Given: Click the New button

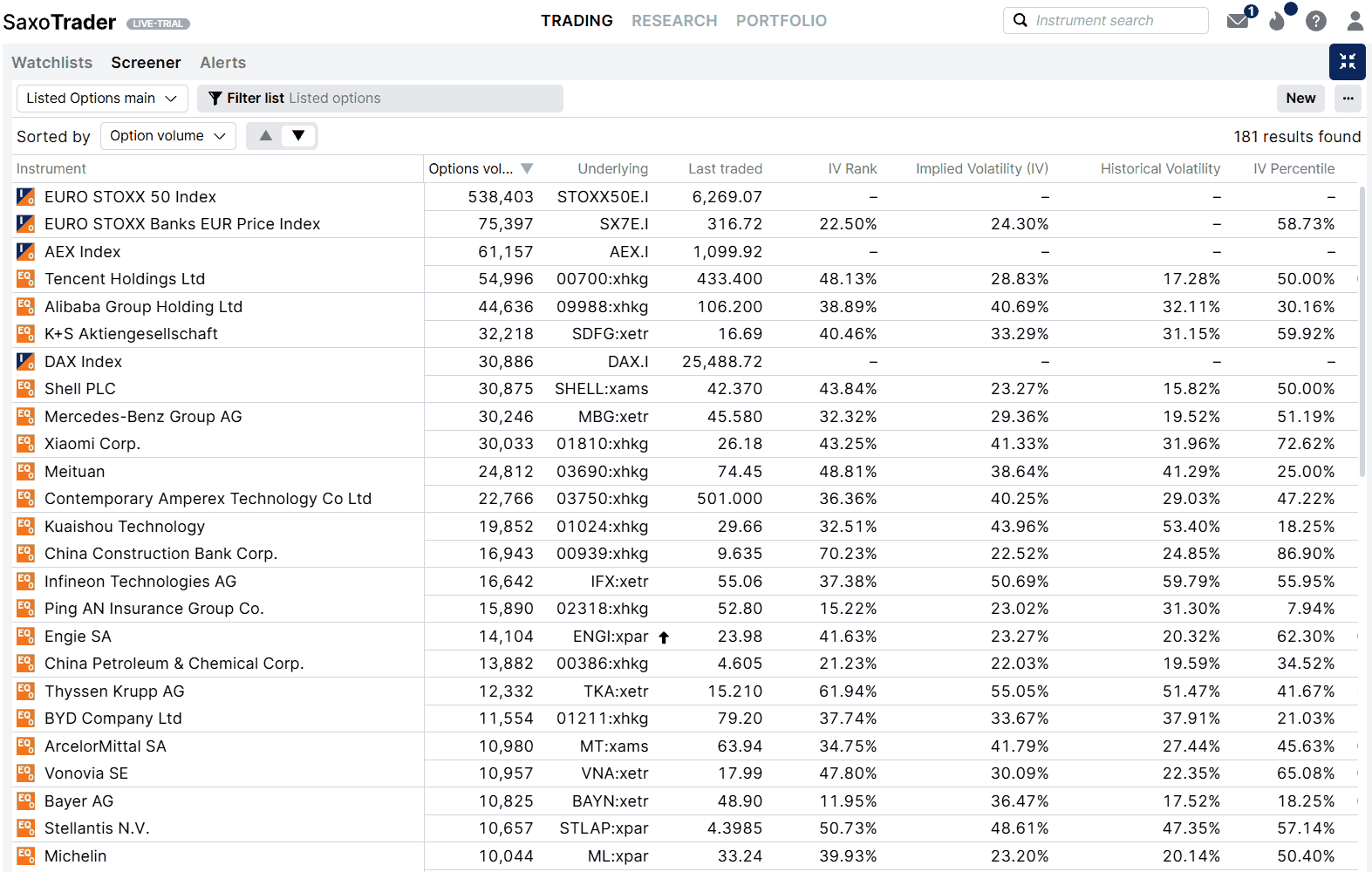Looking at the screenshot, I should [1300, 99].
